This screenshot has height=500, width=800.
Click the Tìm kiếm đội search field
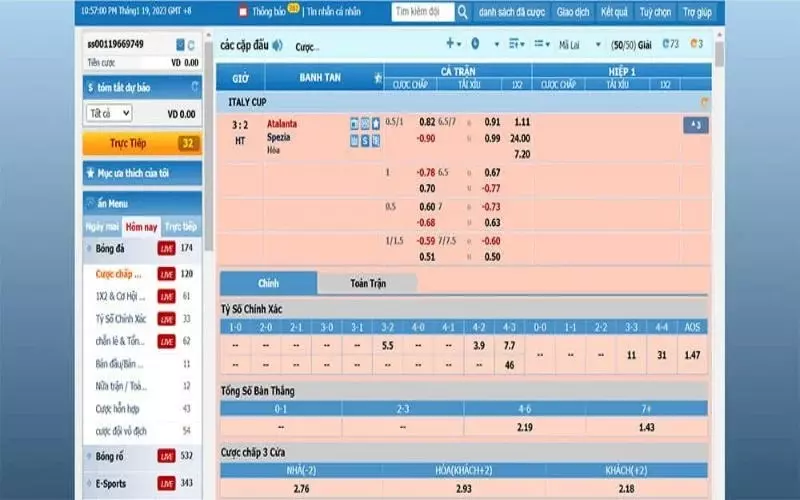tap(422, 12)
